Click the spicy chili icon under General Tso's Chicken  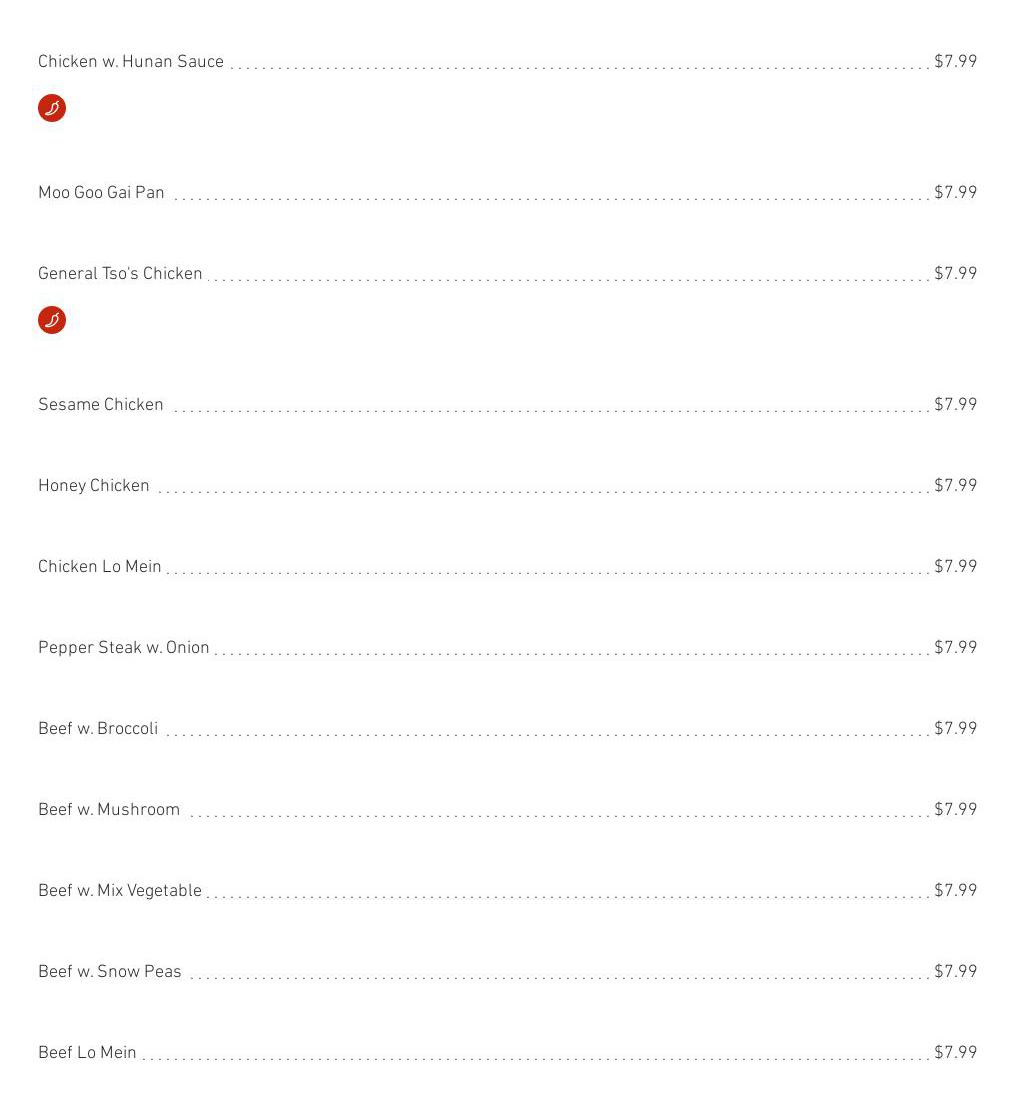point(52,320)
